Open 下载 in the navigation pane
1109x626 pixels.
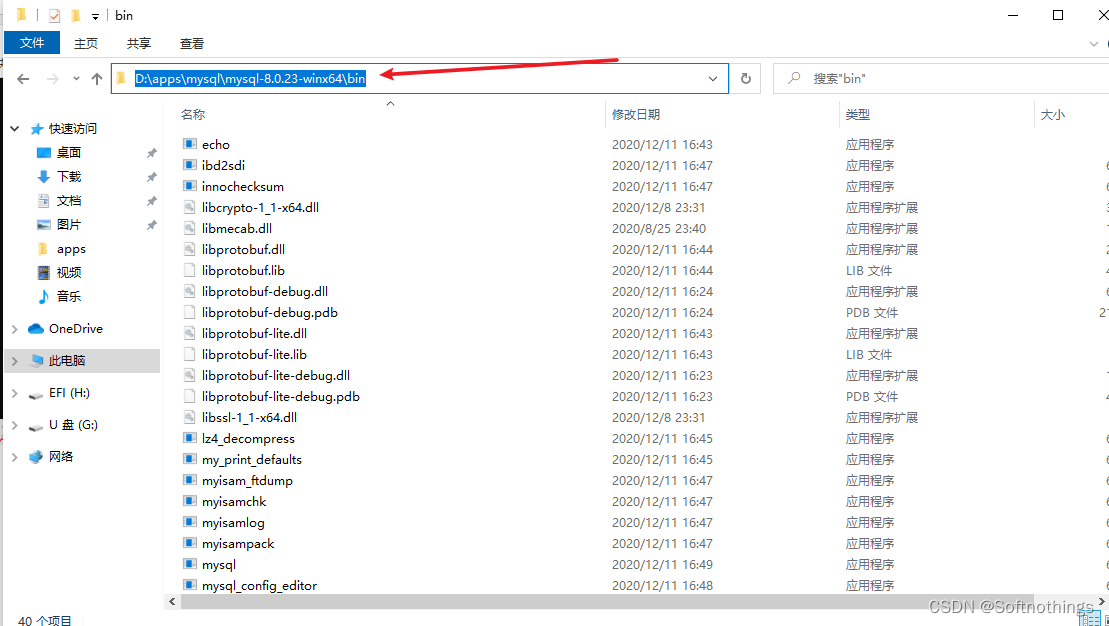coord(69,177)
